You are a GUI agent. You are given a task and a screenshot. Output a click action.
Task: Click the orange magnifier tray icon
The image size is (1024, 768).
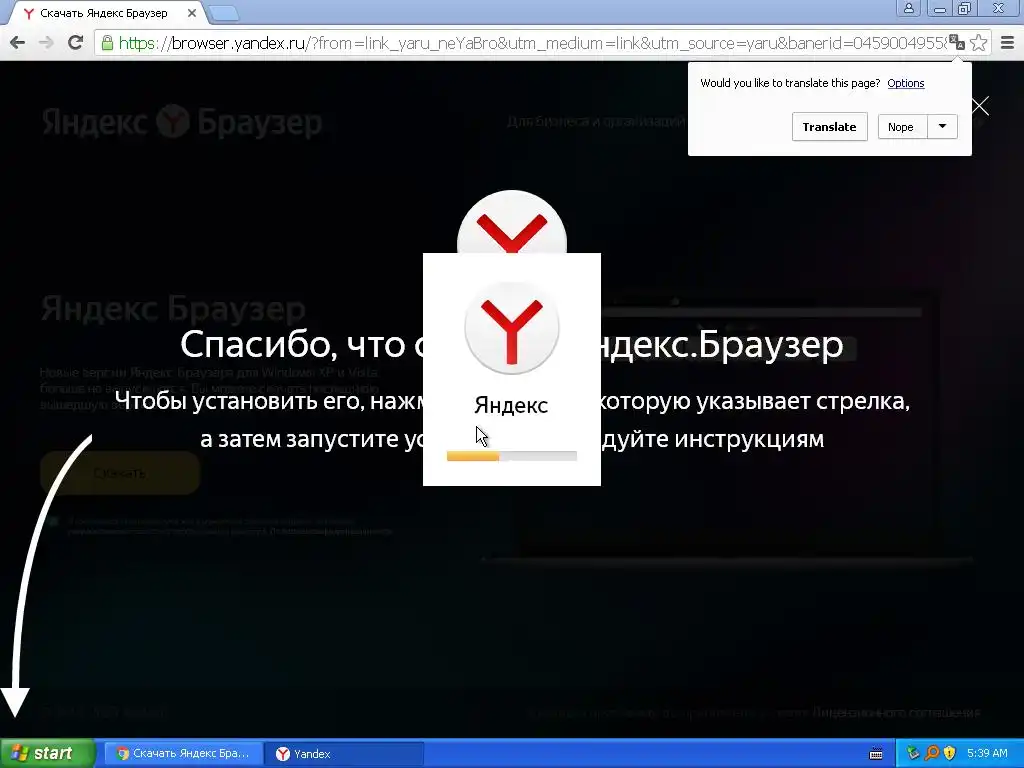(932, 754)
